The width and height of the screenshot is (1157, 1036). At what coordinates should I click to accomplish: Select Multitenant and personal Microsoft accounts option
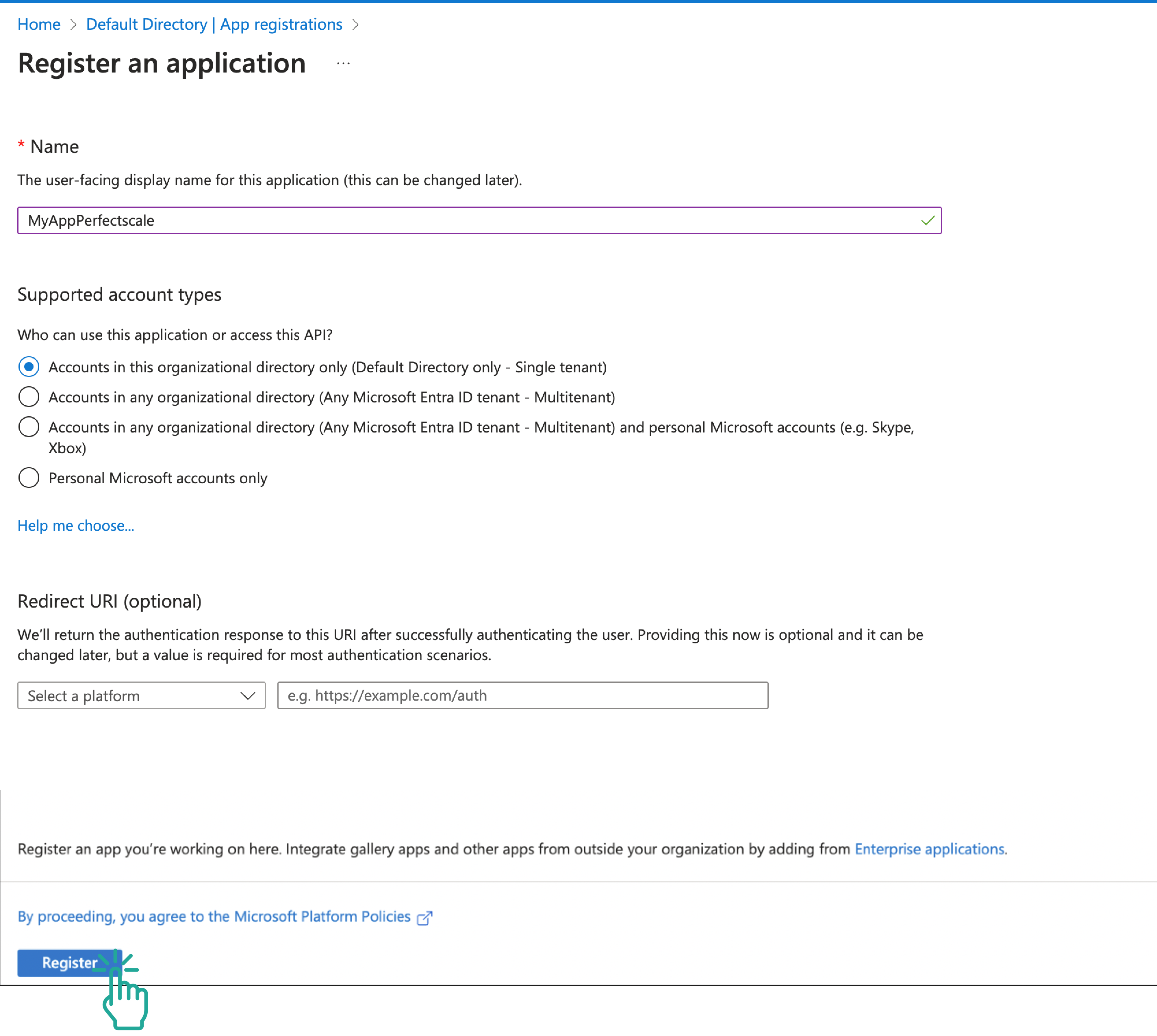pyautogui.click(x=29, y=427)
